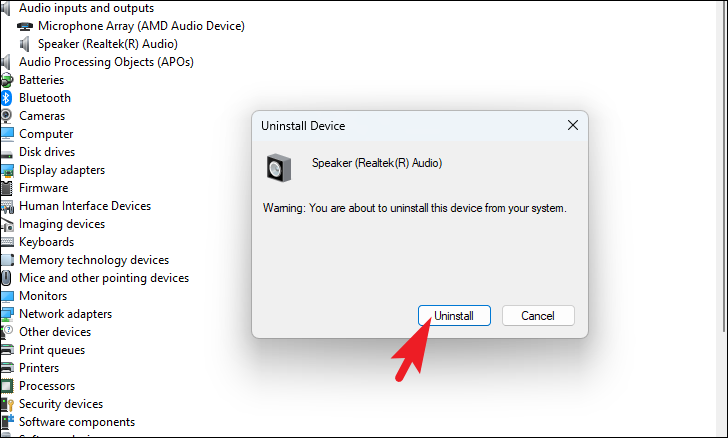This screenshot has height=438, width=728.
Task: Cancel the Uninstall Device dialog
Action: coord(538,316)
